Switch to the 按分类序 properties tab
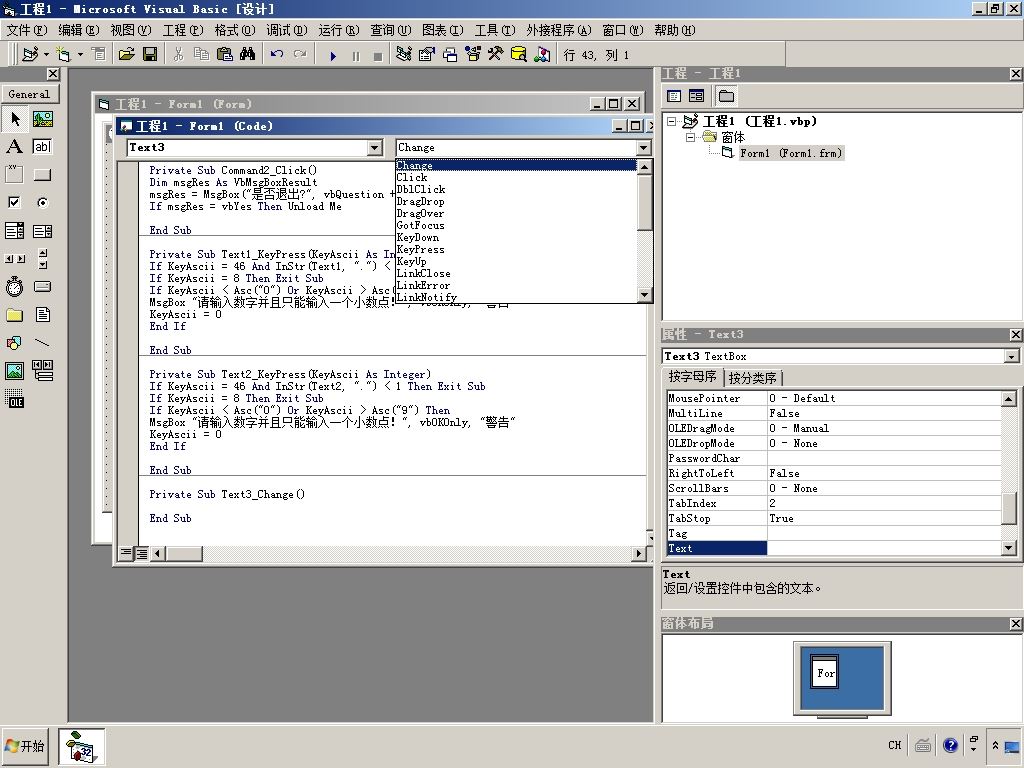Screen dimensions: 1024x768 (x=752, y=378)
